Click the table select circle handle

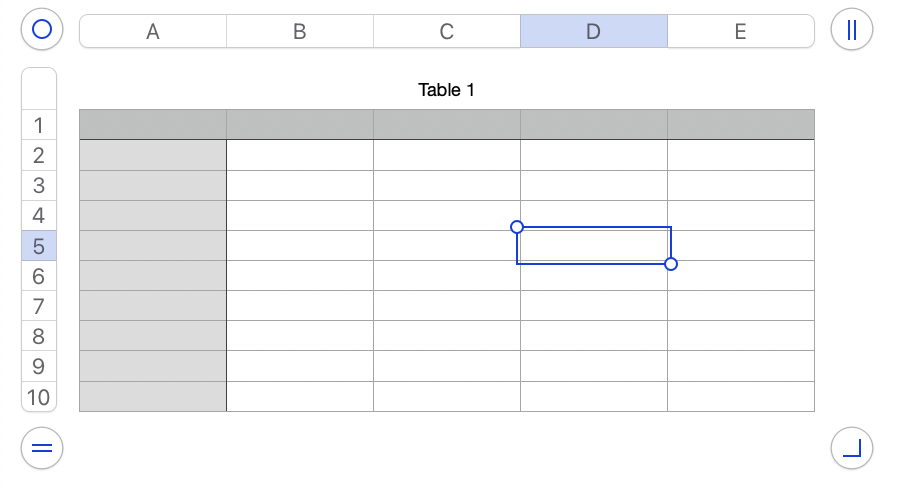(42, 30)
